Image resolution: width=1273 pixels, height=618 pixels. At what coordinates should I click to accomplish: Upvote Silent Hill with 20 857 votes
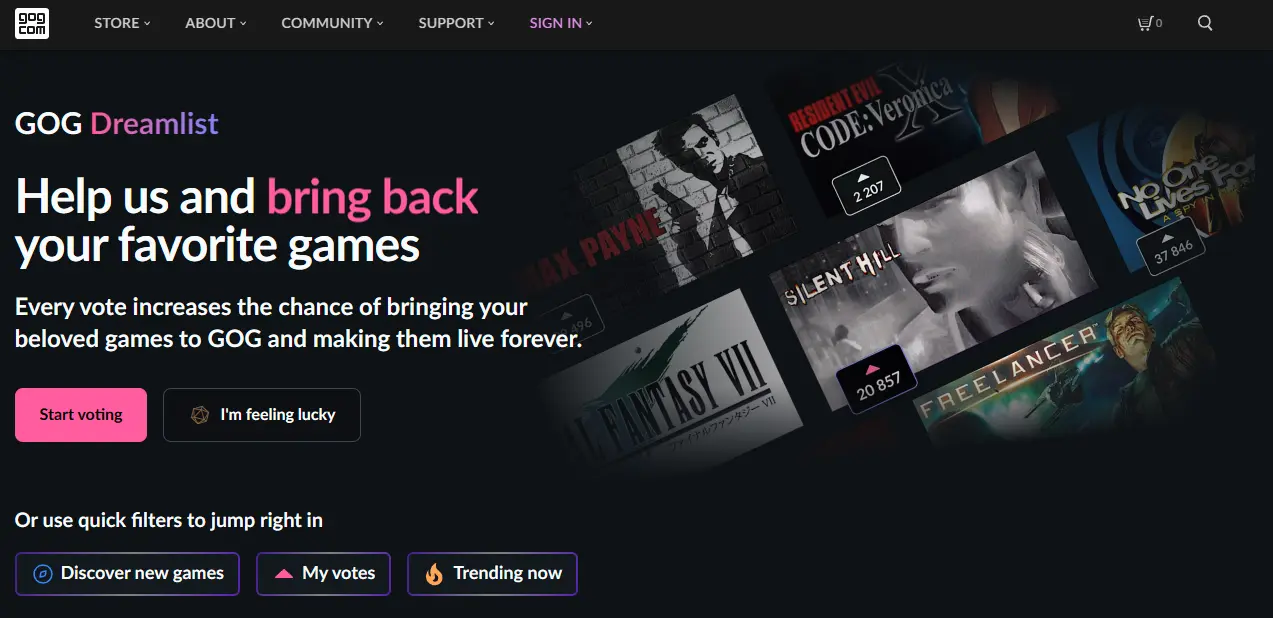tap(878, 377)
